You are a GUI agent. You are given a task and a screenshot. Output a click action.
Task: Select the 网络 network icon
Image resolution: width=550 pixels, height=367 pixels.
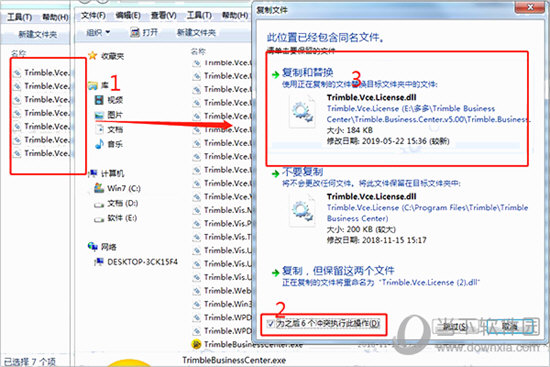[x=93, y=247]
